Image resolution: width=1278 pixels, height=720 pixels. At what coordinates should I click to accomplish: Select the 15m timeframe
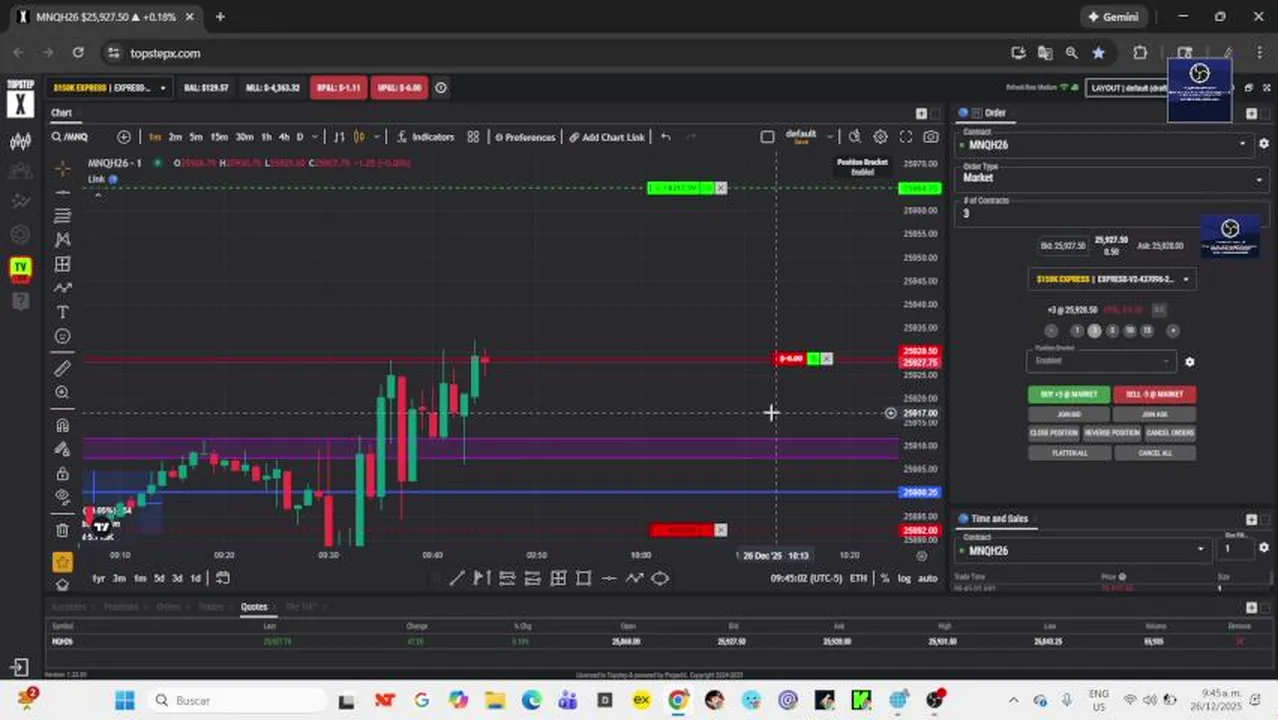(x=219, y=137)
